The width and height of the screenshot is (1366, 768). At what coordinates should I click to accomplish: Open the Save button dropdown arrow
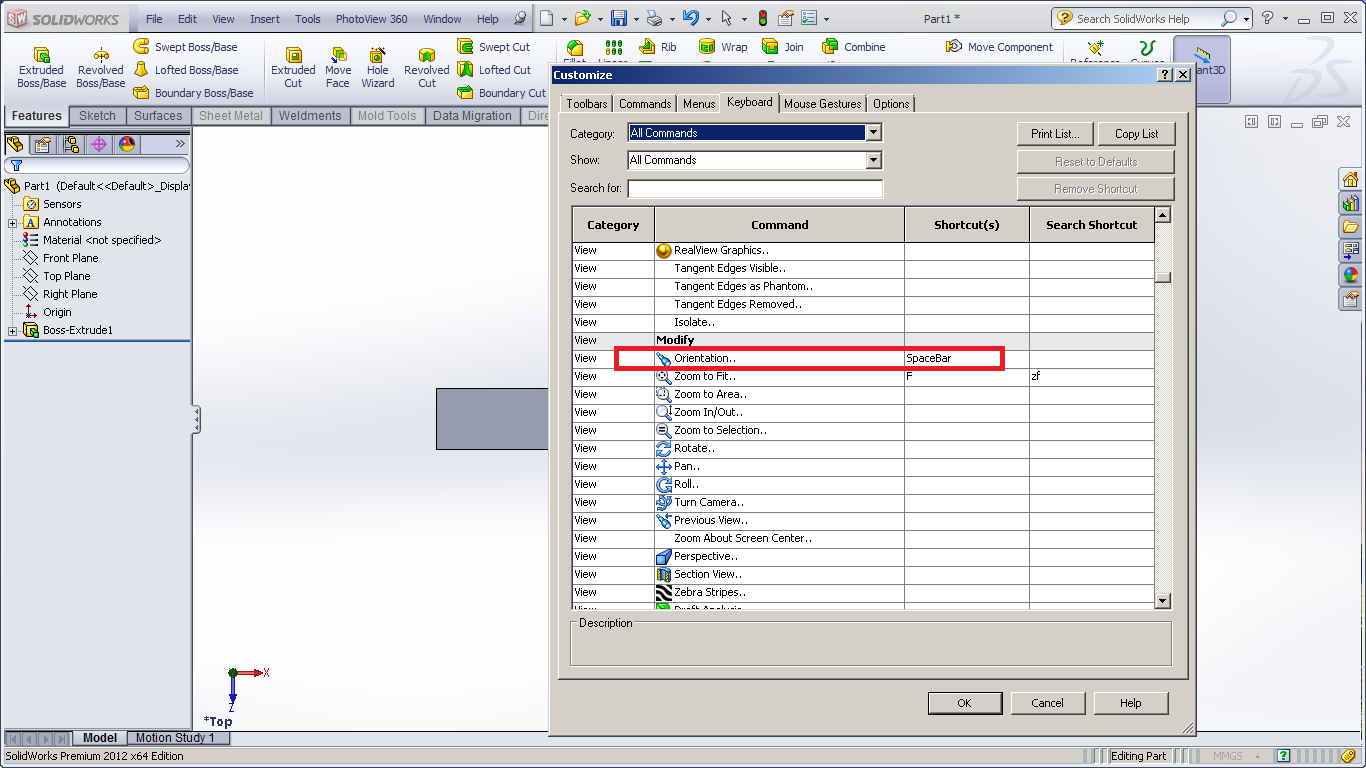635,19
